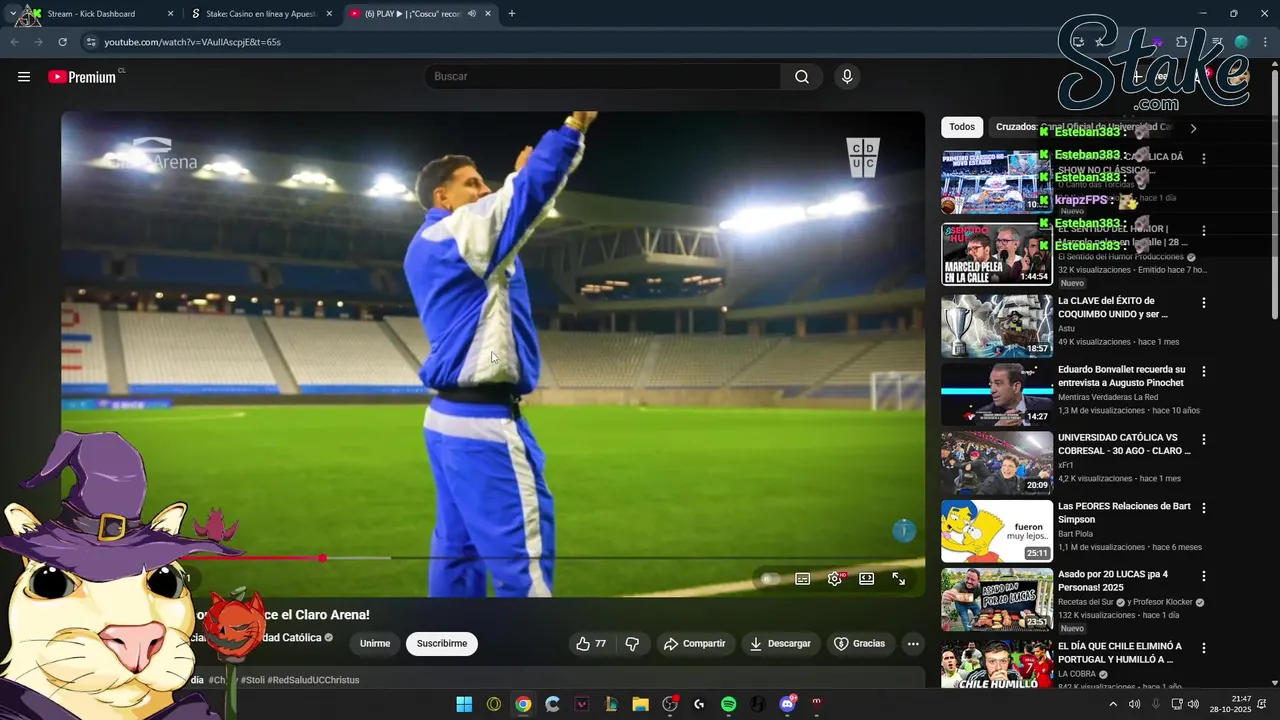Like the video with thumbs up
The width and height of the screenshot is (1280, 720).
point(591,644)
